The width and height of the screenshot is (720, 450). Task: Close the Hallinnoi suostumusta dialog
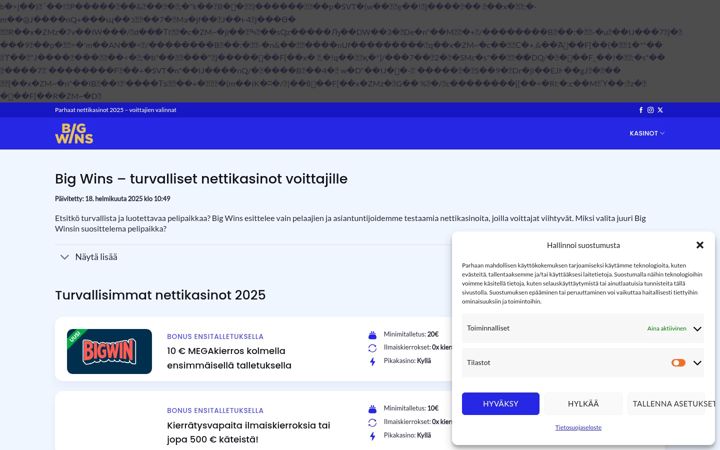tap(700, 245)
